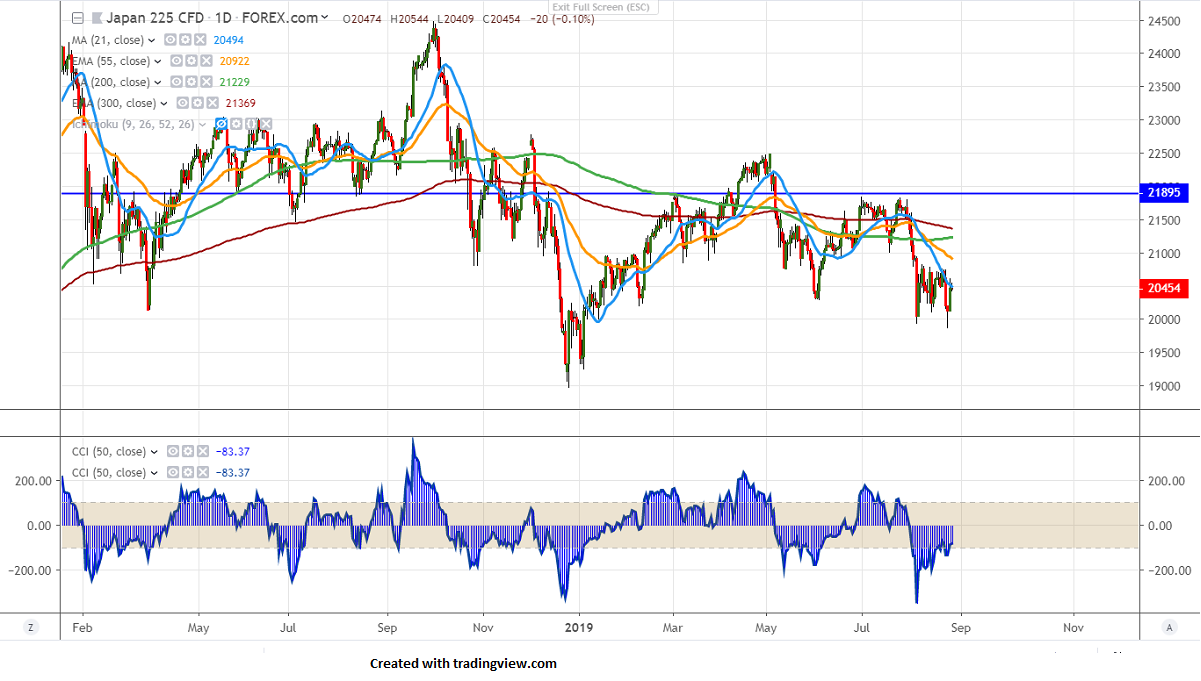Open Ichimoku source code braces icon
This screenshot has width=1201, height=681.
click(x=250, y=124)
